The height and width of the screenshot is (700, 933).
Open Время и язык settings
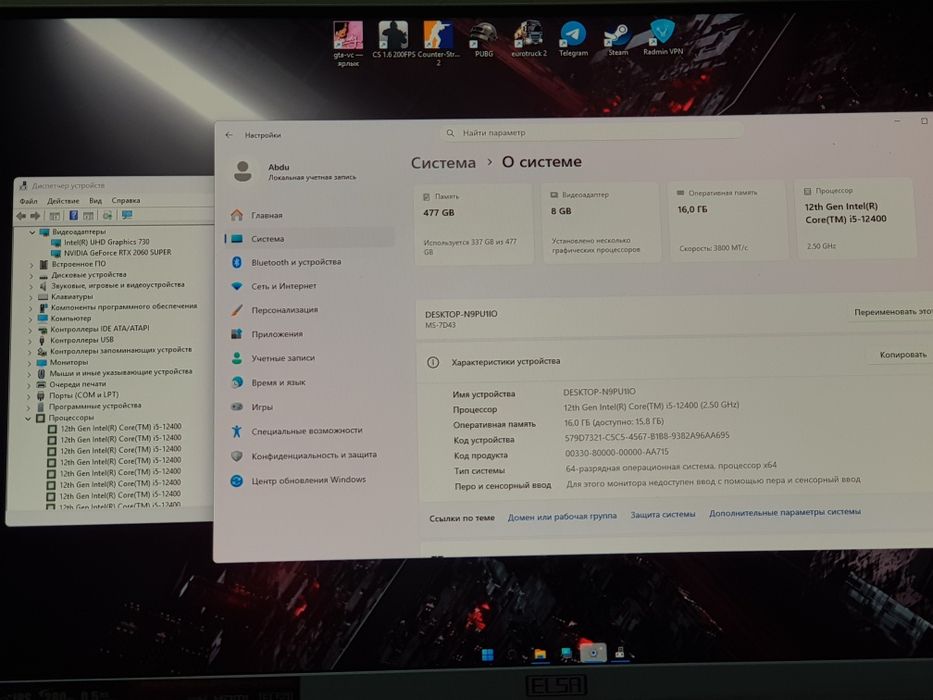278,382
